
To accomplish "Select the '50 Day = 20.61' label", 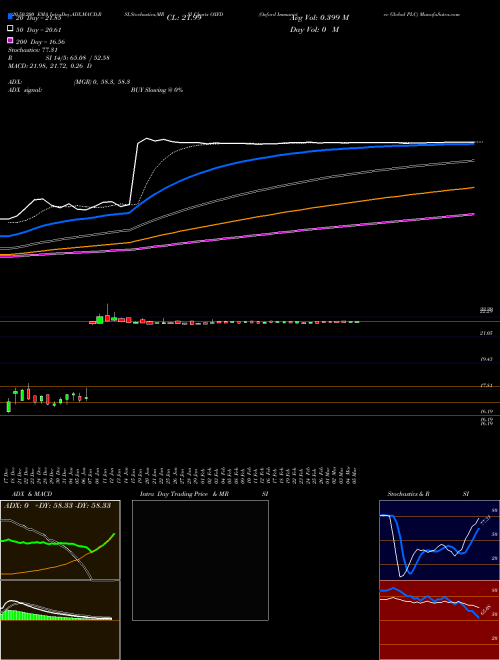I will 38,30.
